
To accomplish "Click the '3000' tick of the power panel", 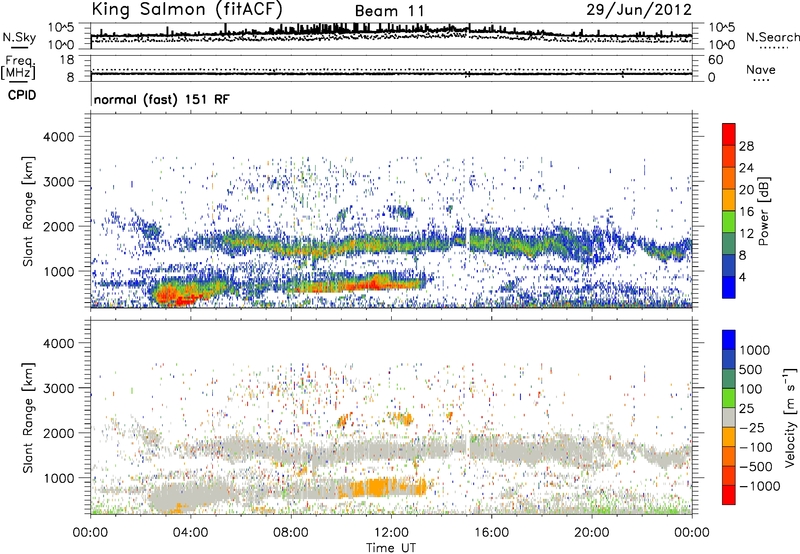I will coord(58,182).
